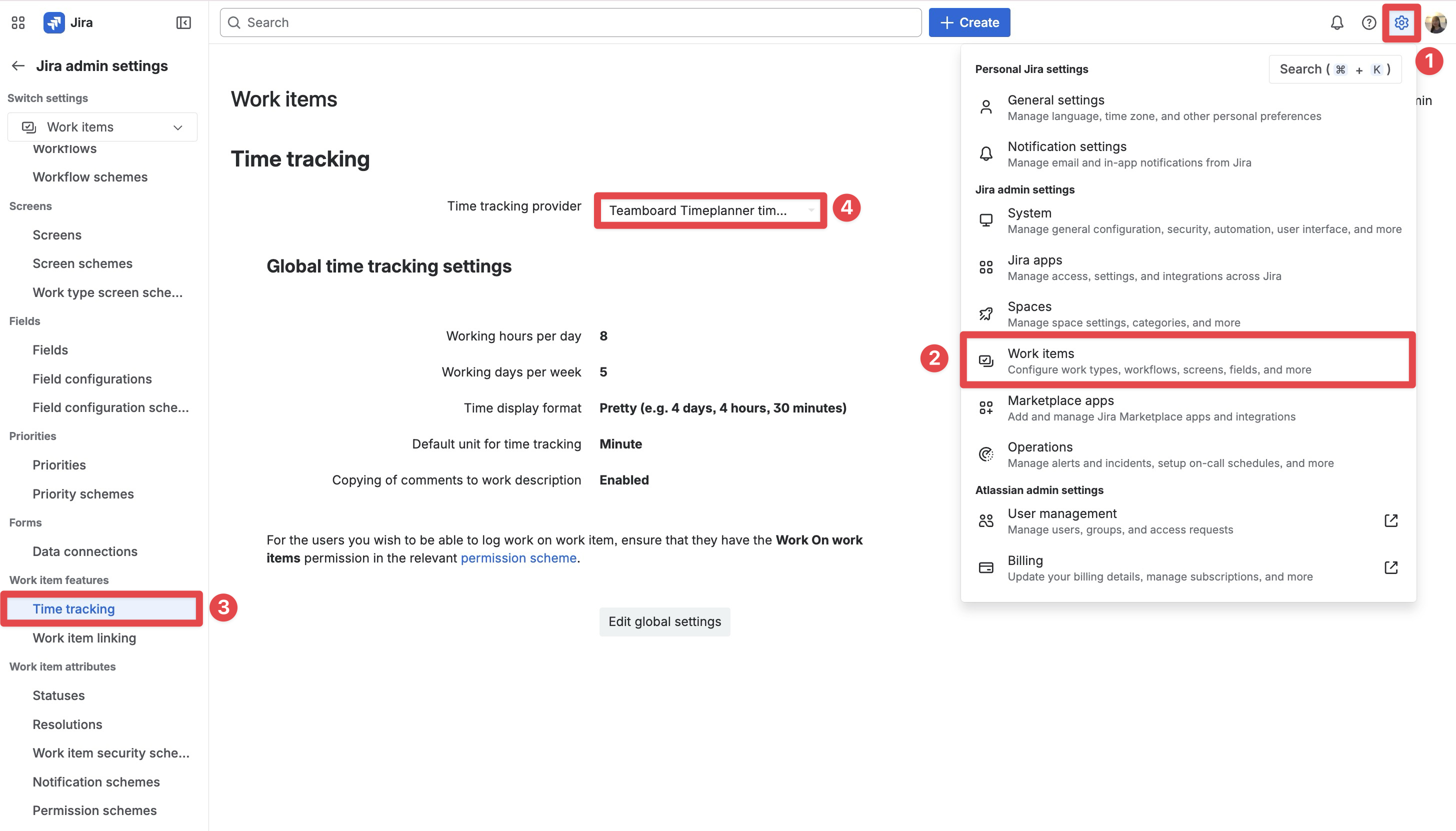
Task: Expand the Work items switch settings dropdown
Action: (x=102, y=127)
